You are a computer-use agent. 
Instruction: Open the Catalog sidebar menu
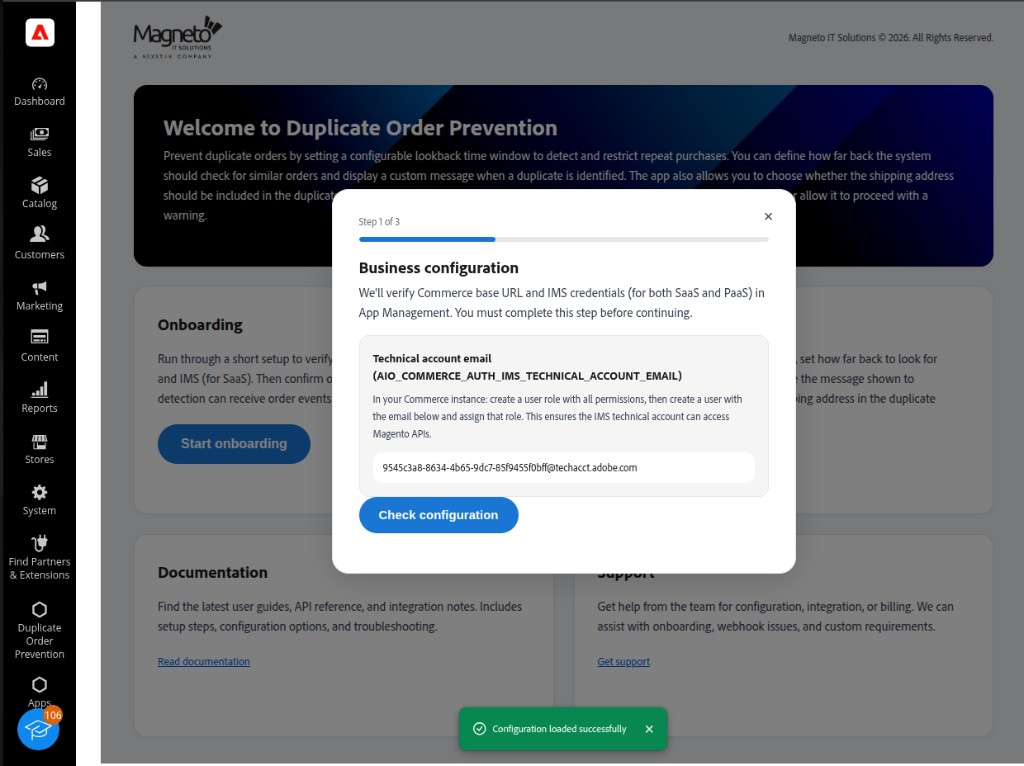click(39, 193)
